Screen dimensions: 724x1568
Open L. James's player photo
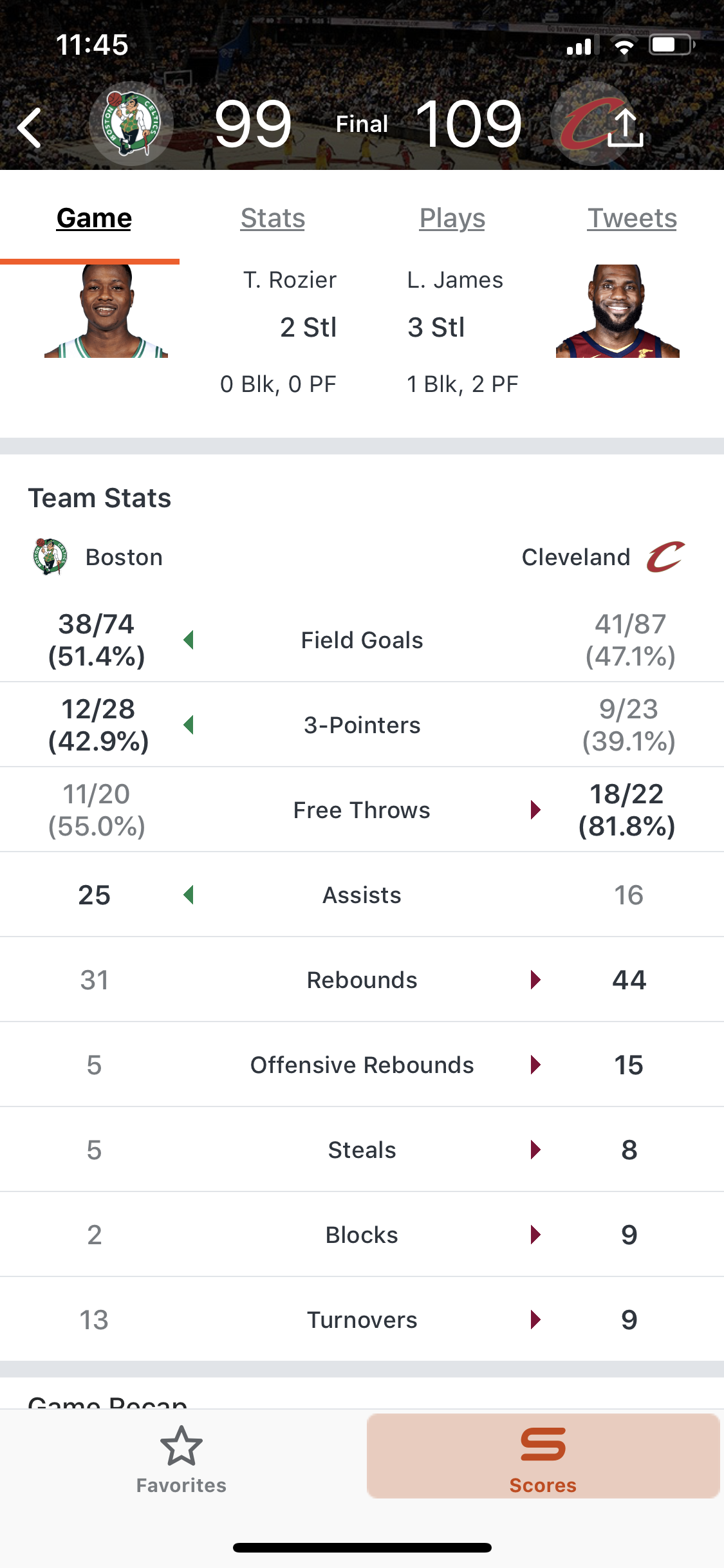[618, 311]
